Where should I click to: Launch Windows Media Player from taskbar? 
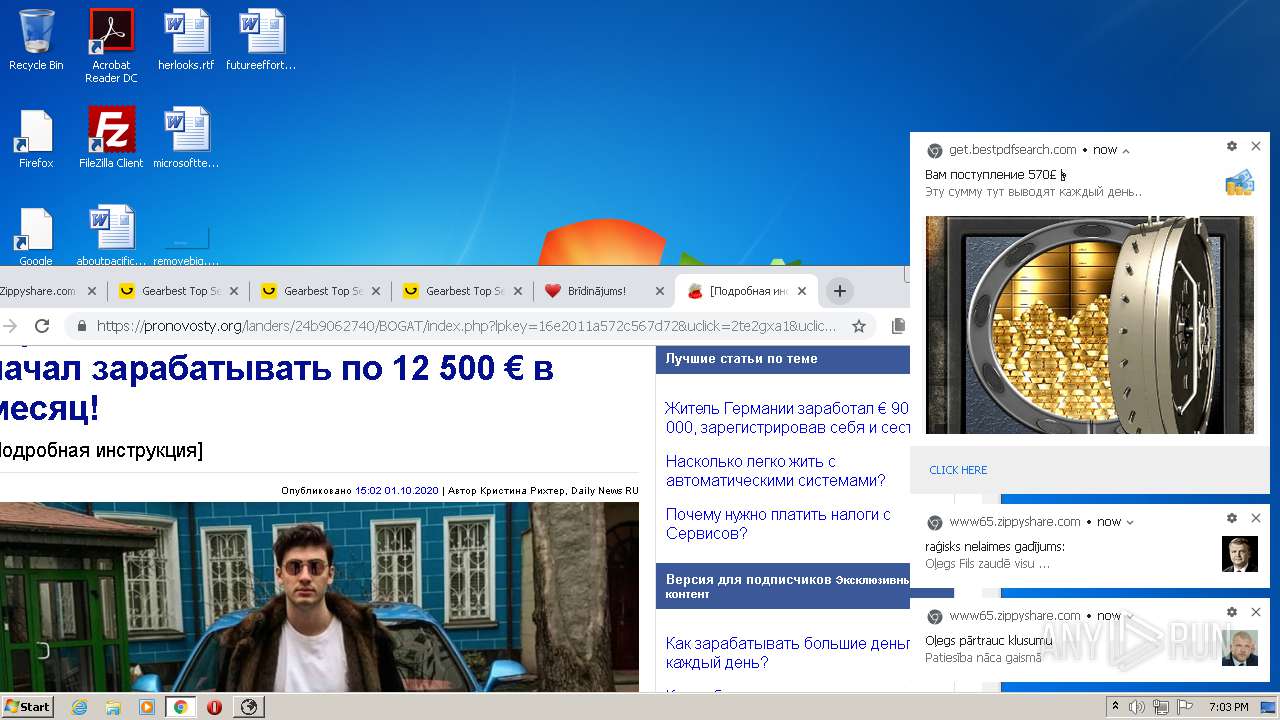point(147,707)
